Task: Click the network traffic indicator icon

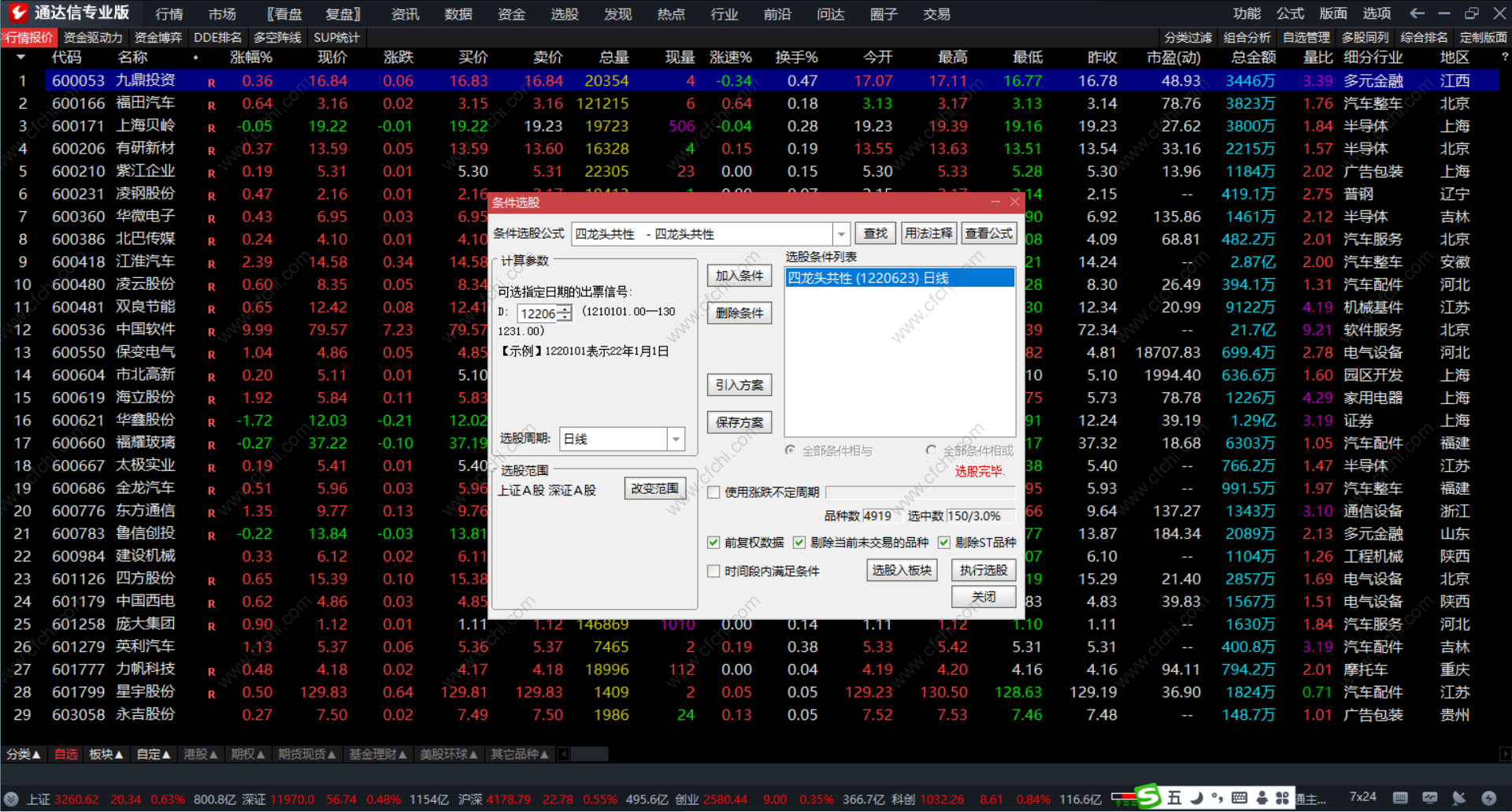Action: pos(1123,799)
